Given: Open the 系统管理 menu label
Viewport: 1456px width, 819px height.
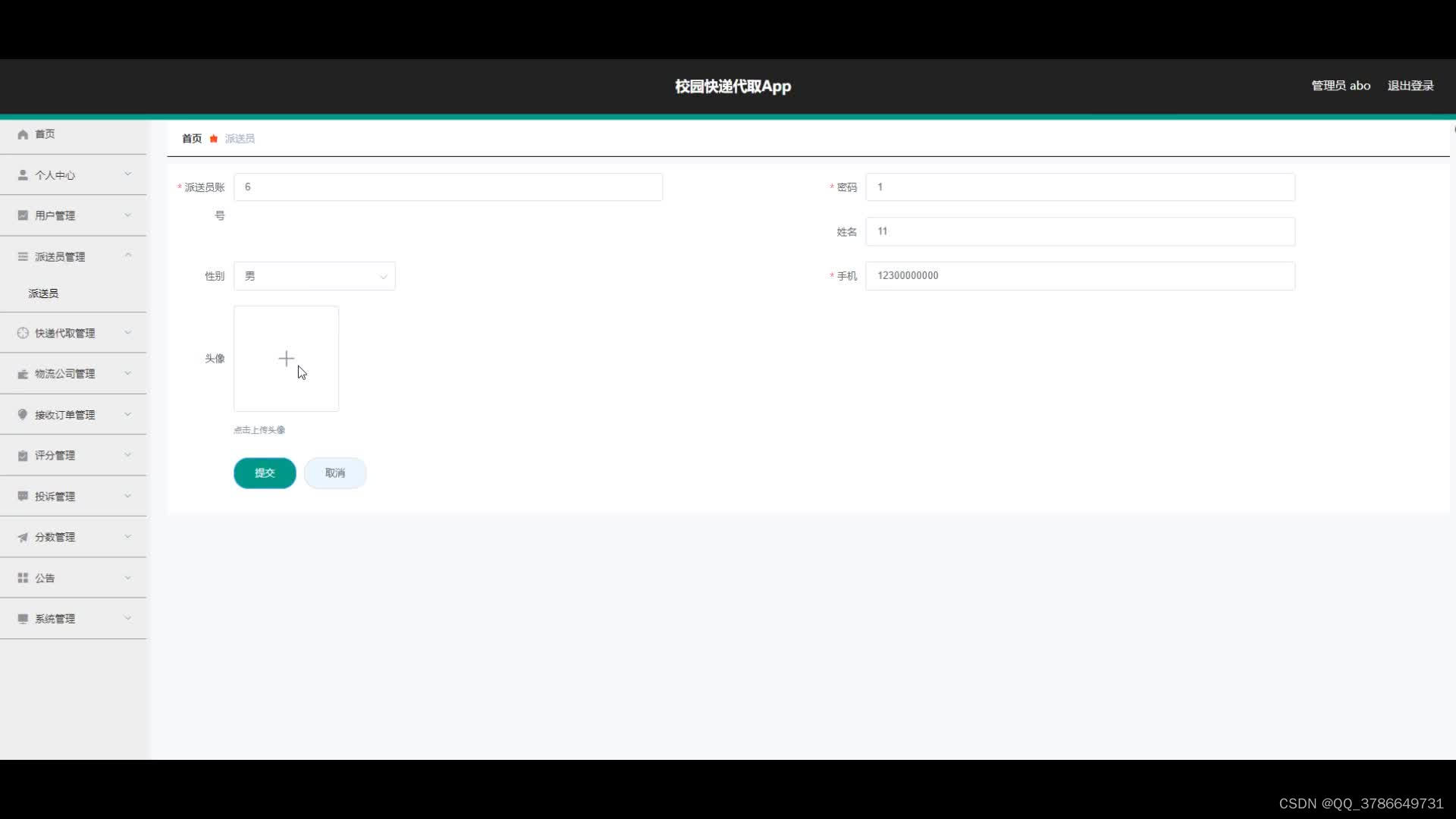Looking at the screenshot, I should coord(55,619).
